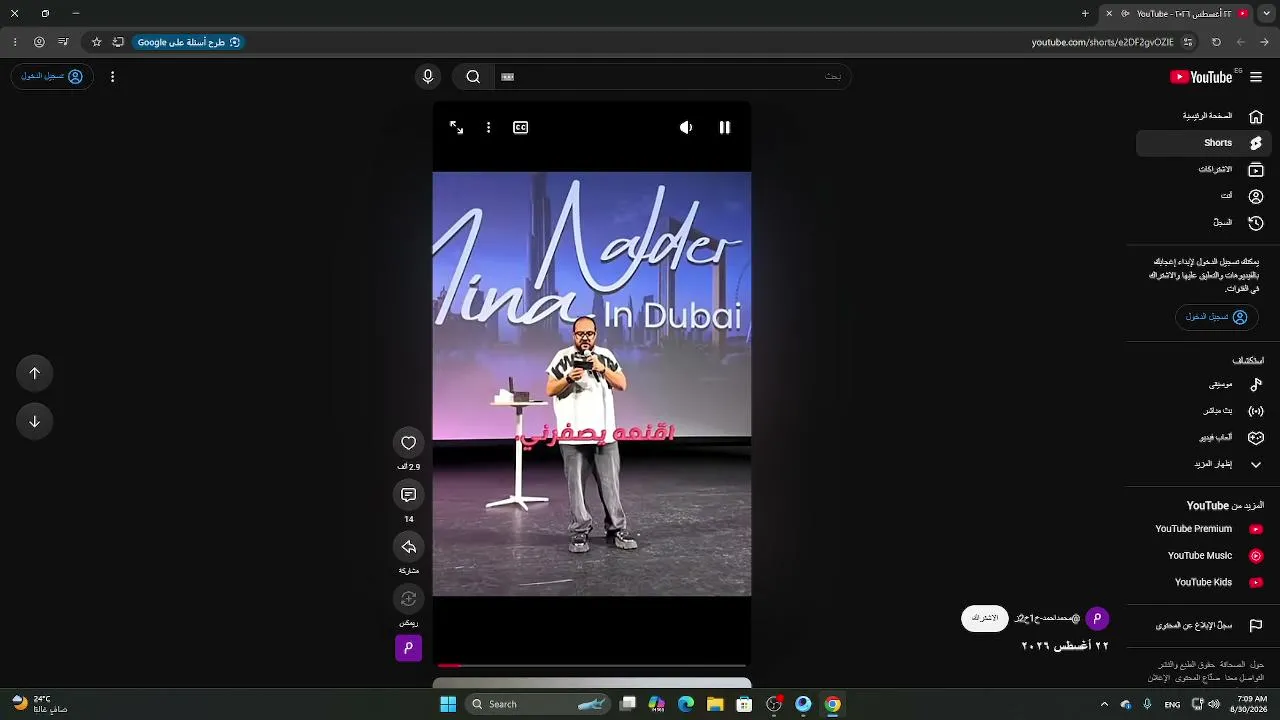Screen dimensions: 1280x720
Task: Open Live (بث مباشر) in the sidebar
Action: pyautogui.click(x=1204, y=411)
